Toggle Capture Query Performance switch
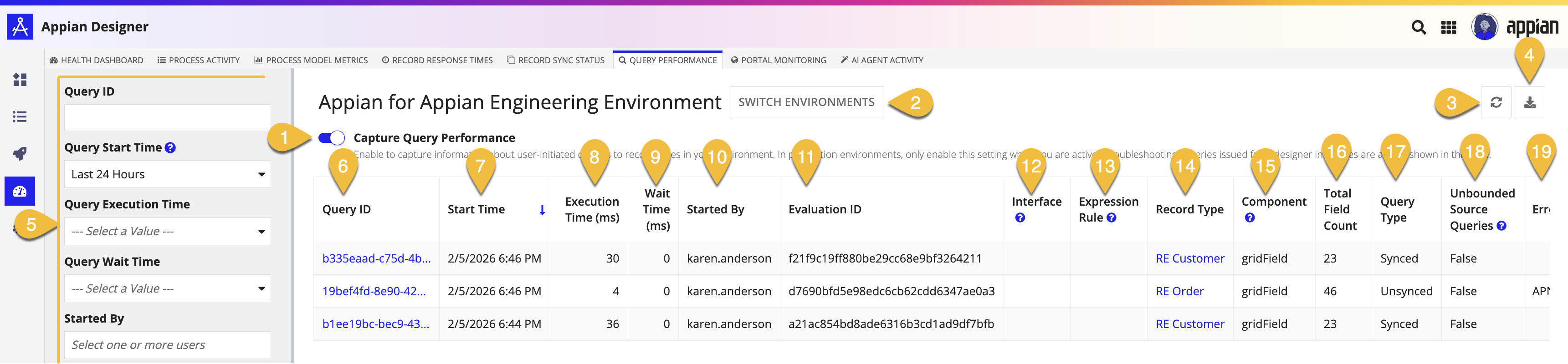The image size is (1568, 364). [332, 138]
